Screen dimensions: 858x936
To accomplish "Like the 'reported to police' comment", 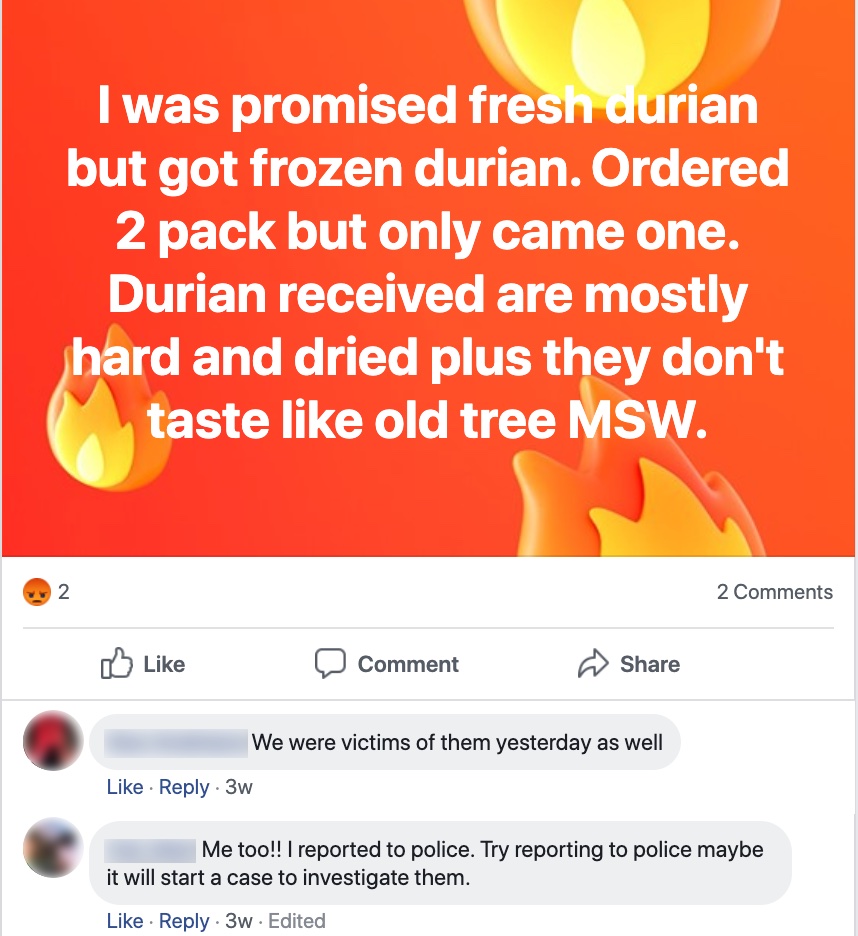I will pos(125,920).
